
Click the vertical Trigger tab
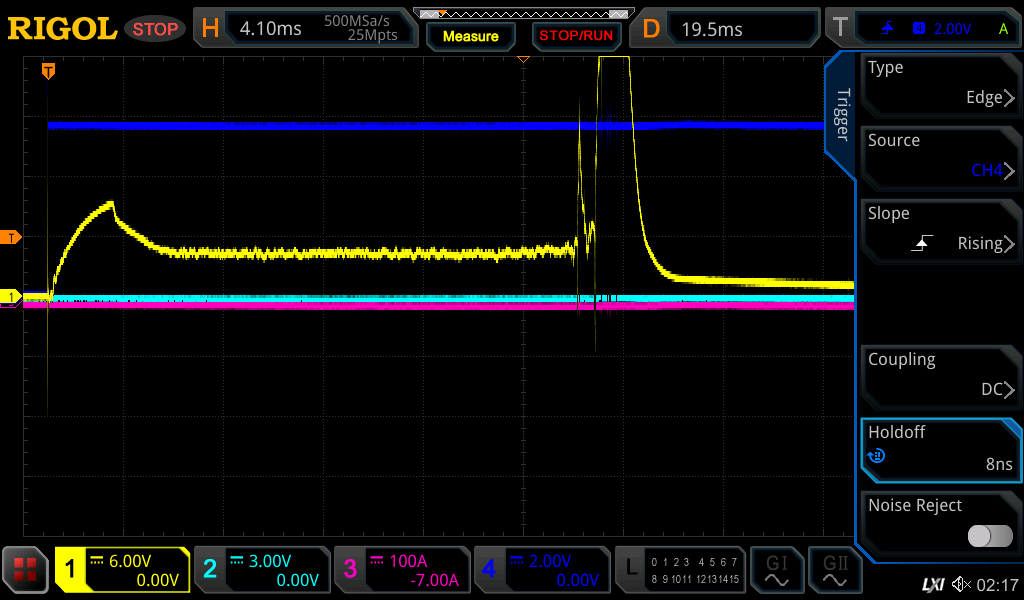point(842,115)
